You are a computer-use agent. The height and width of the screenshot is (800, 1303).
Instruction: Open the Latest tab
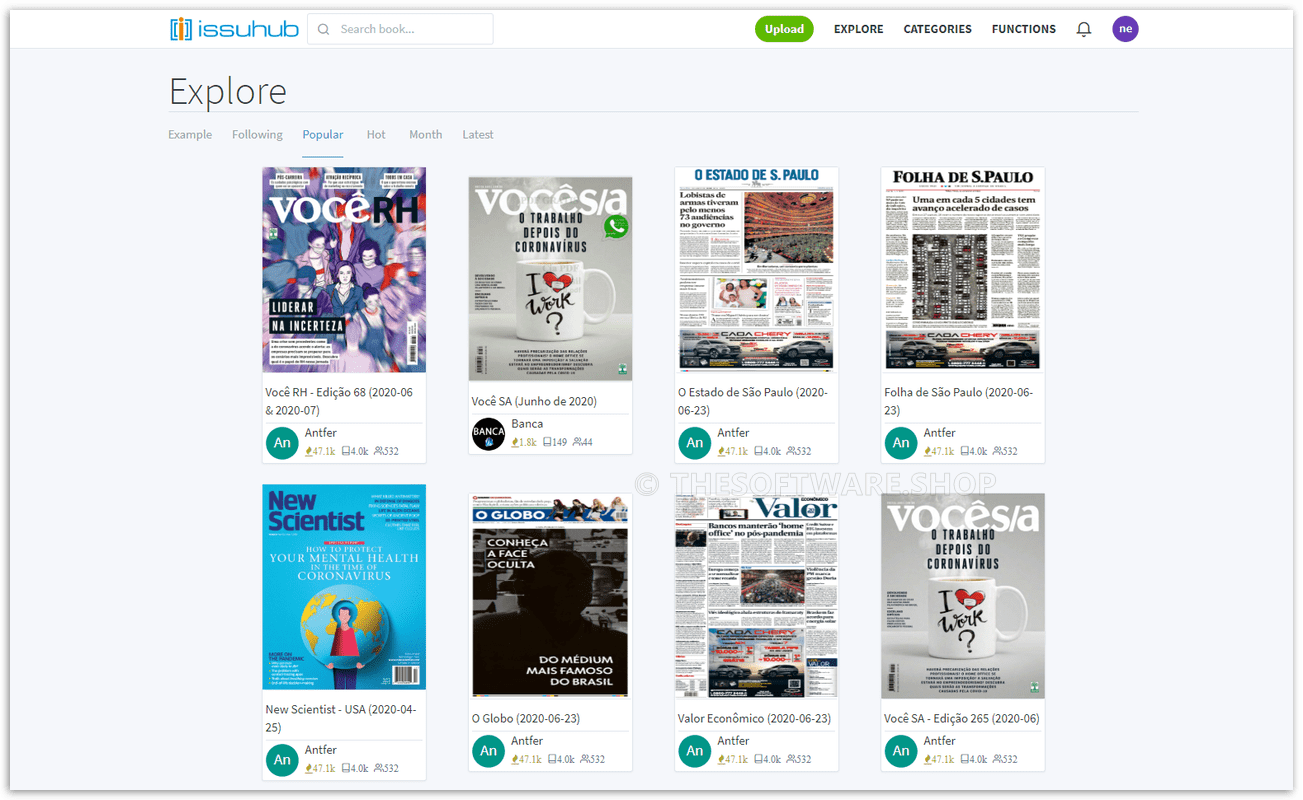coord(478,134)
